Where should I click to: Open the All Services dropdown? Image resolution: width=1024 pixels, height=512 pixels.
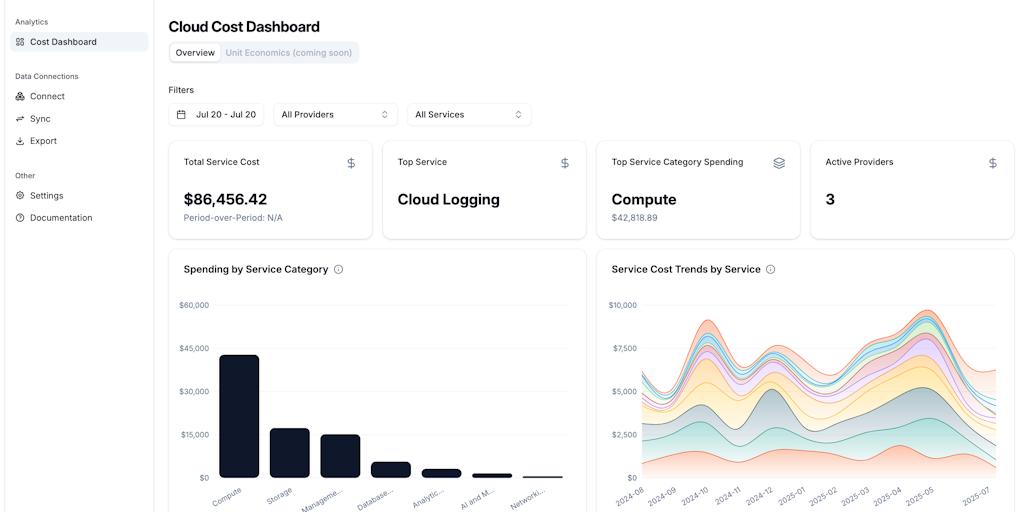click(x=469, y=114)
